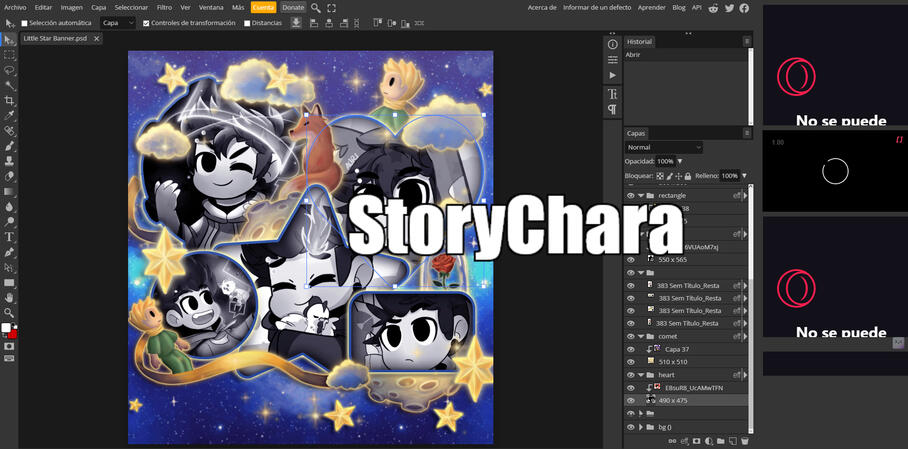Open the Capa target dropdown

point(117,22)
